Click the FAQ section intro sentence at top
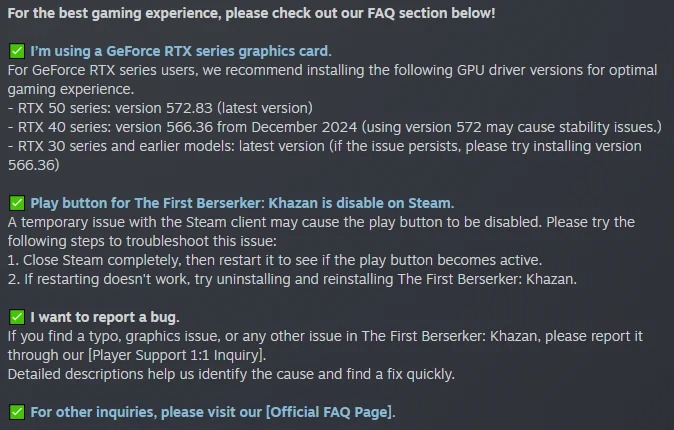Viewport: 674px width, 430px height. click(251, 13)
